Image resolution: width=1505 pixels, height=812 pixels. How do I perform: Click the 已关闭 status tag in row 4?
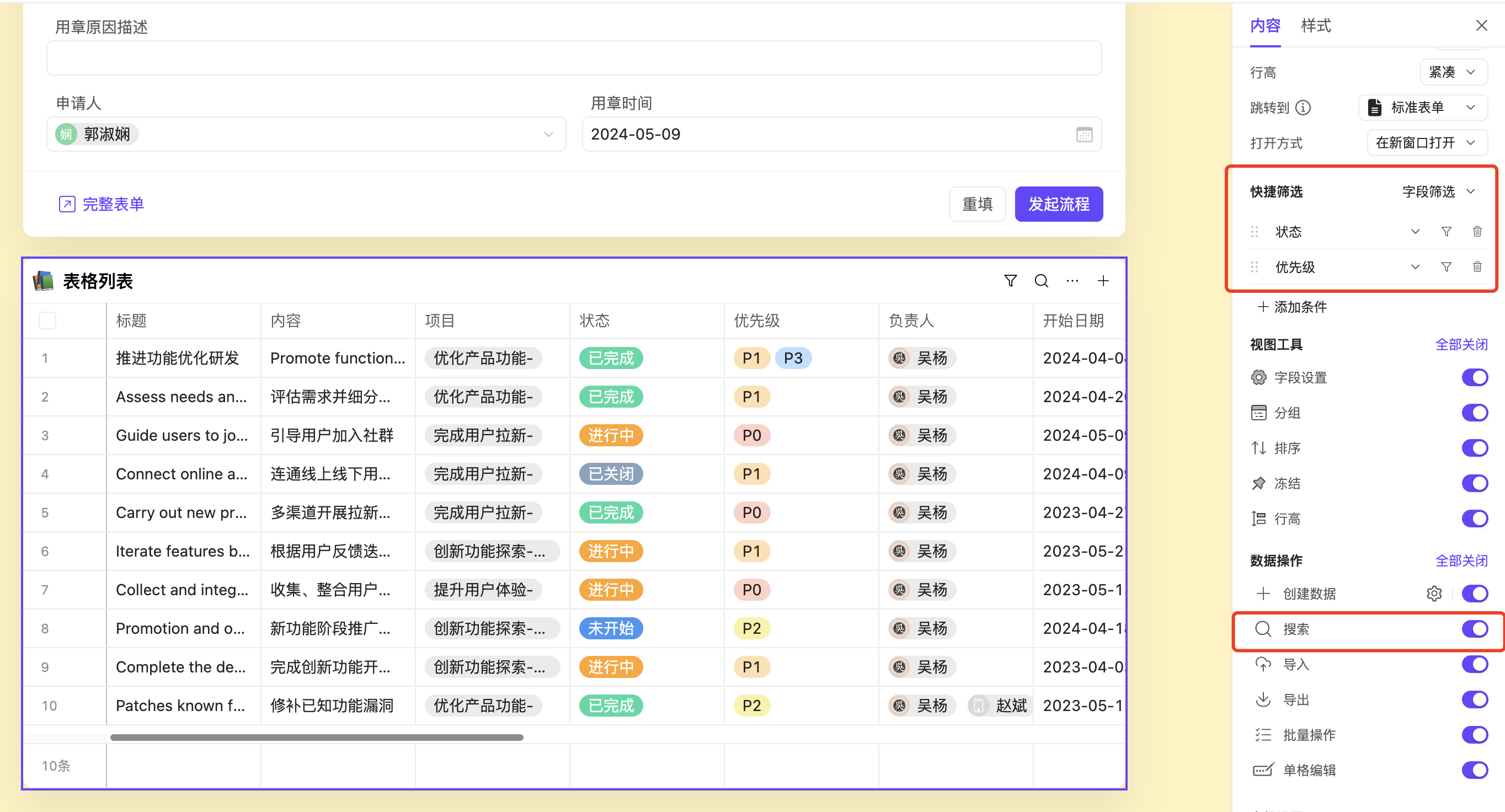[611, 474]
